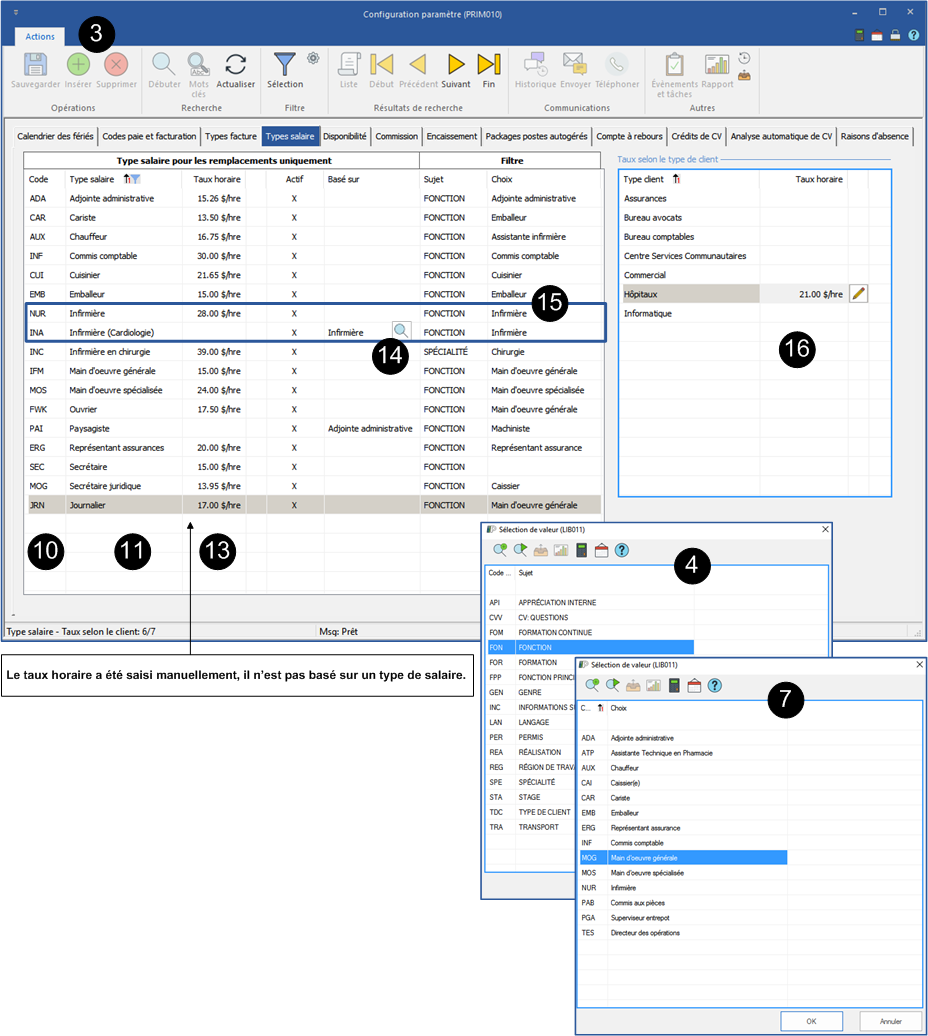Open the help icon in title bar
This screenshot has height=1036, width=928.
[x=913, y=36]
